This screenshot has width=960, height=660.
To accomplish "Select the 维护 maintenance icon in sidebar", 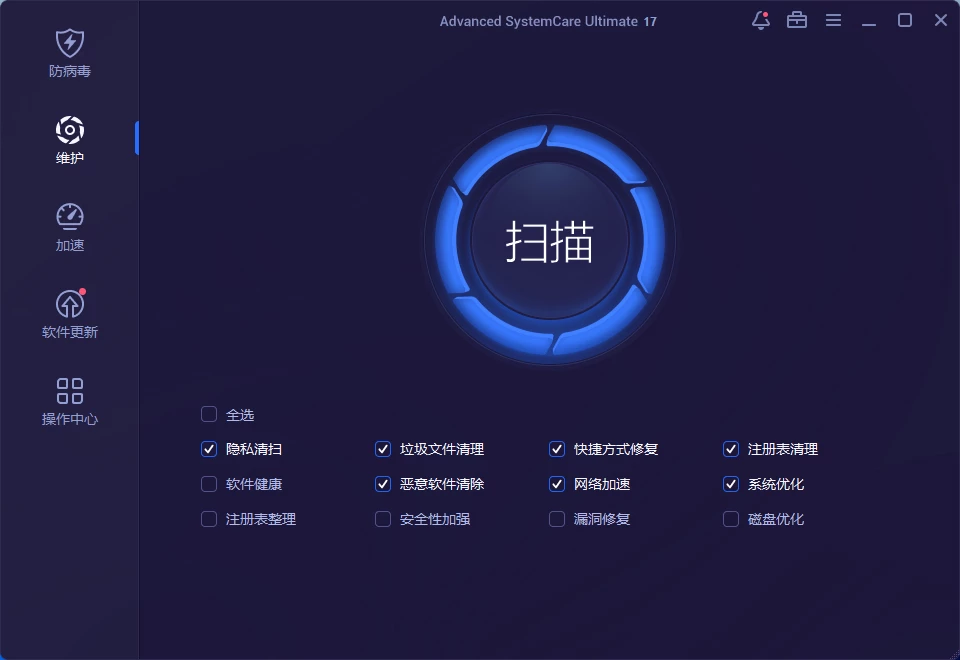I will point(69,131).
